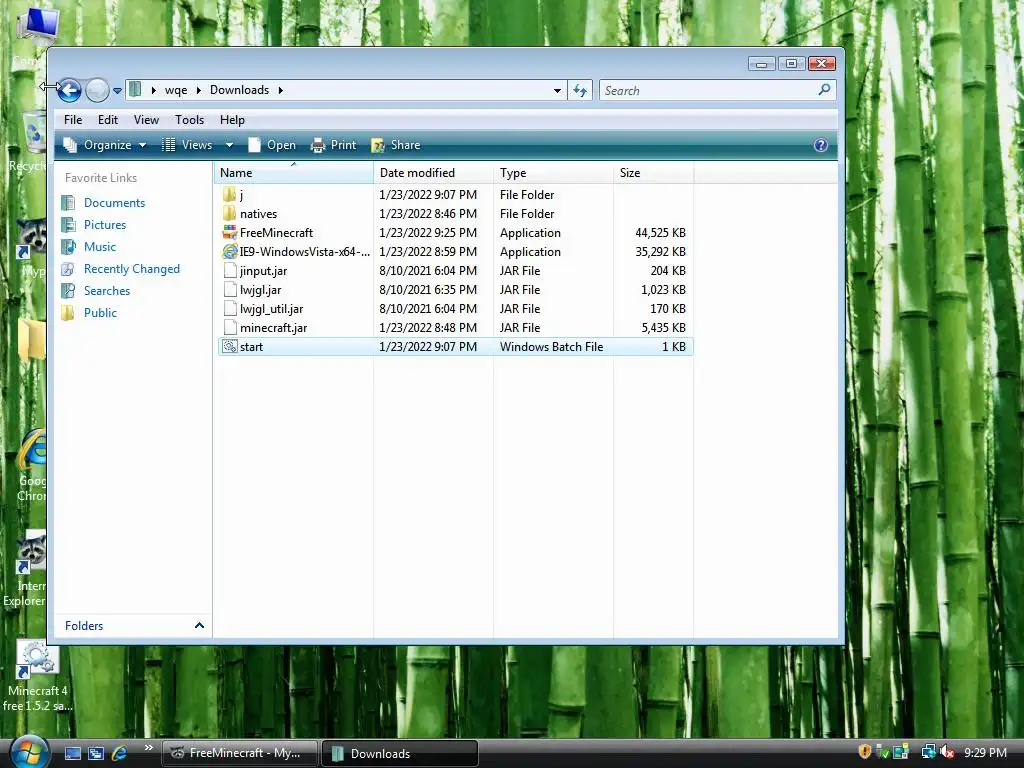Click the Share toolbar button
This screenshot has height=768, width=1024.
pyautogui.click(x=395, y=145)
